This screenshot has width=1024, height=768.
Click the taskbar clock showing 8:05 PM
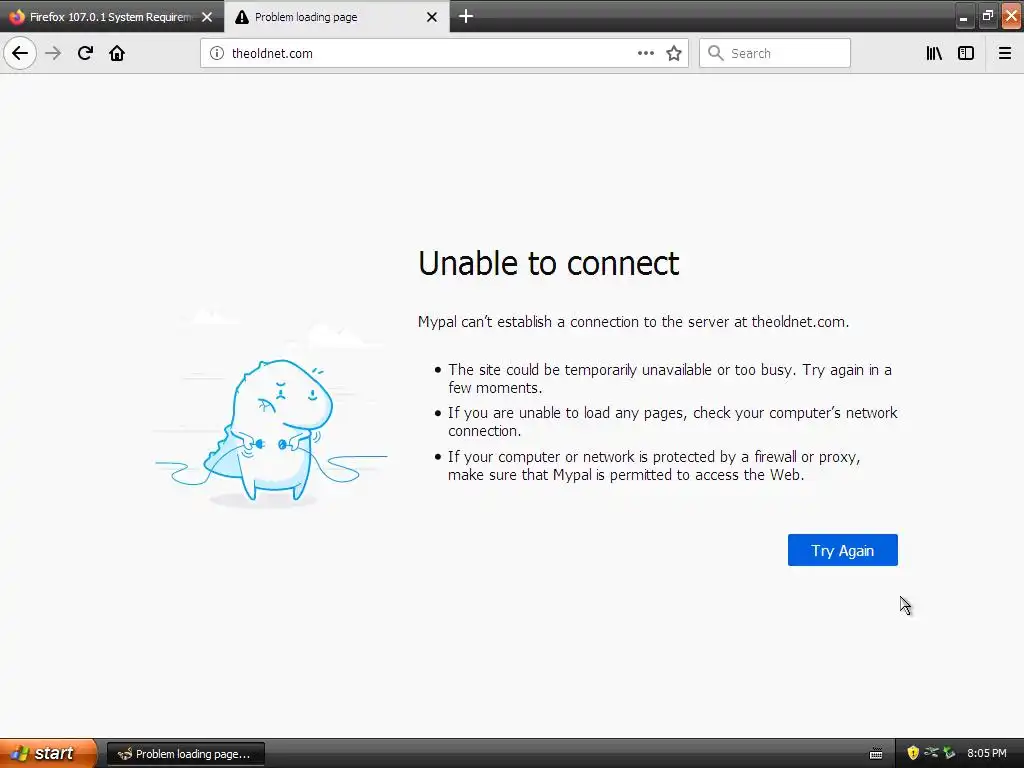(987, 753)
